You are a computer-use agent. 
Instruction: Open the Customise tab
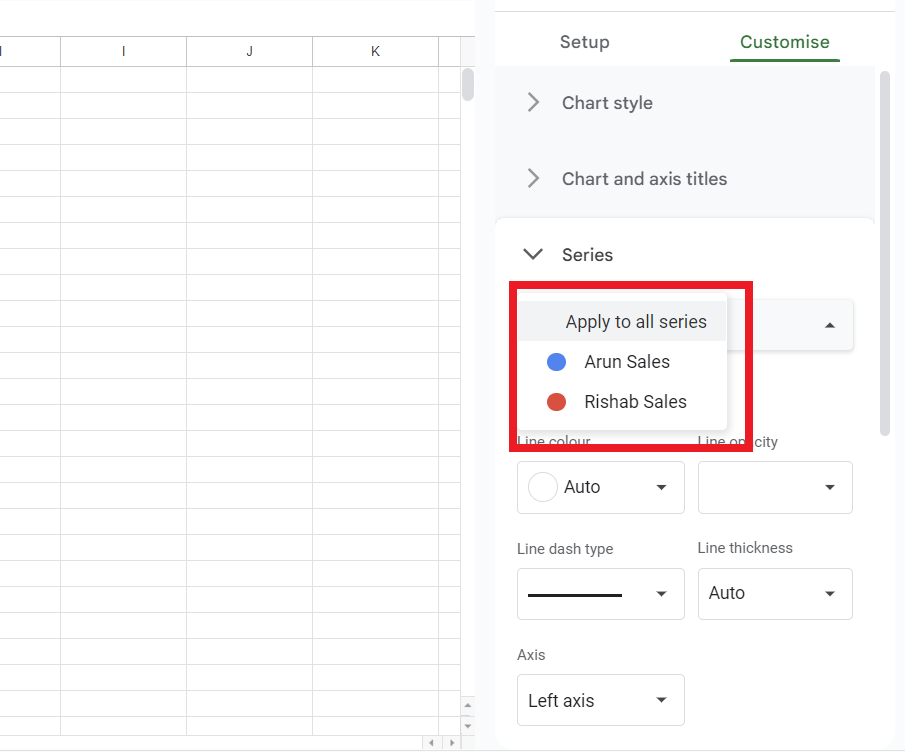click(x=784, y=42)
